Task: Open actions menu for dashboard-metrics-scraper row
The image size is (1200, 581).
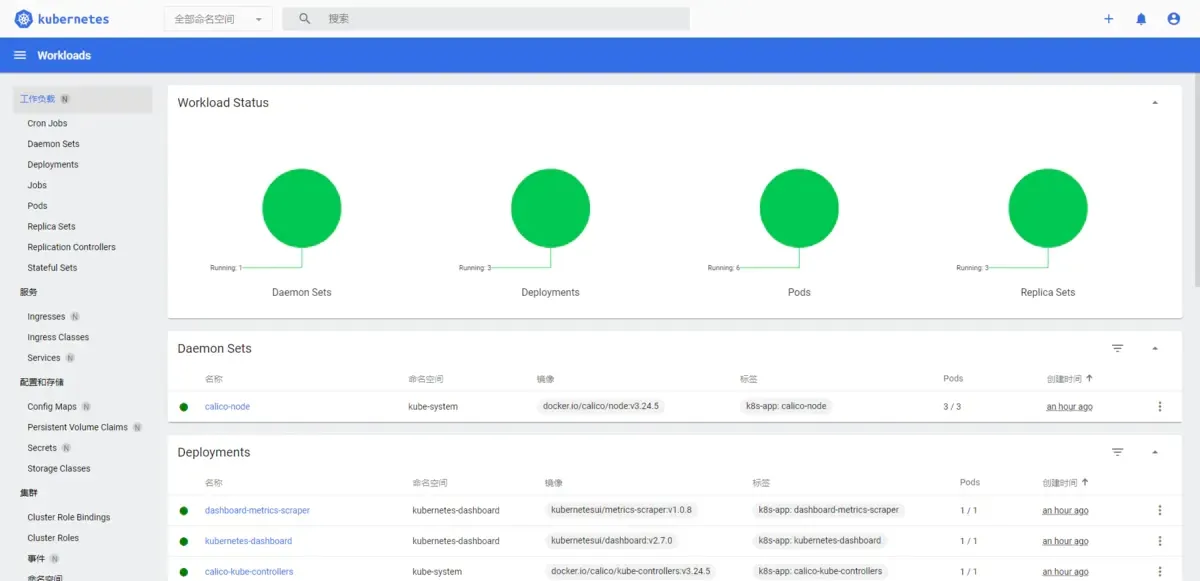Action: click(1160, 510)
